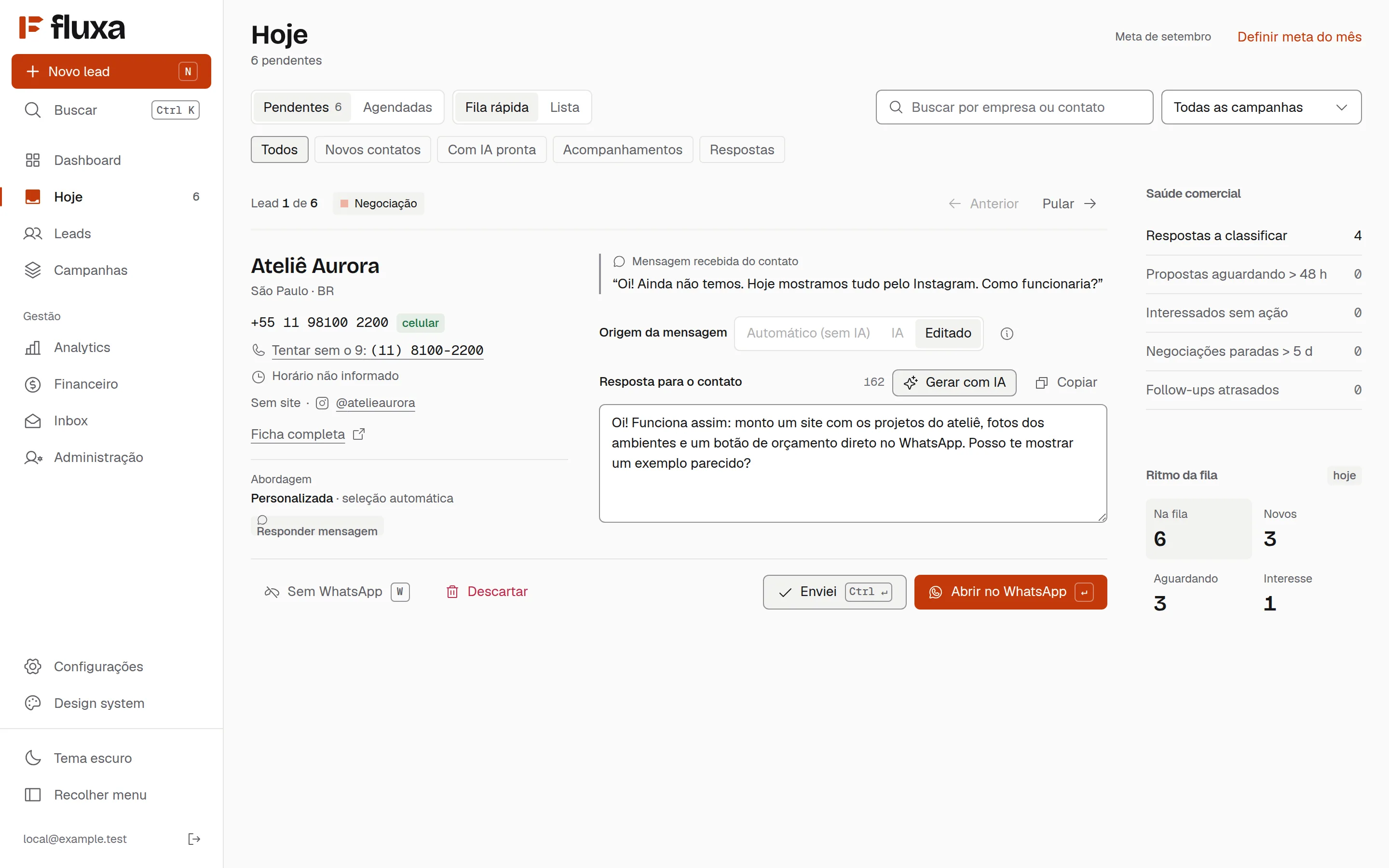Click Definir meta do mês link
The image size is (1389, 868).
click(x=1299, y=37)
